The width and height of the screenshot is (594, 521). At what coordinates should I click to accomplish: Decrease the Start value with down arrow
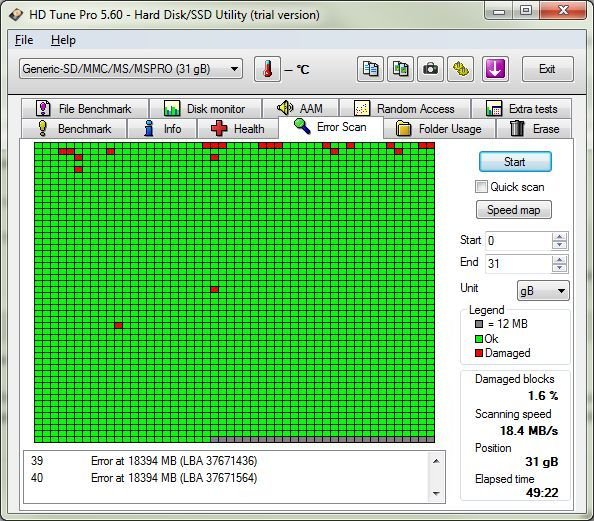(560, 245)
